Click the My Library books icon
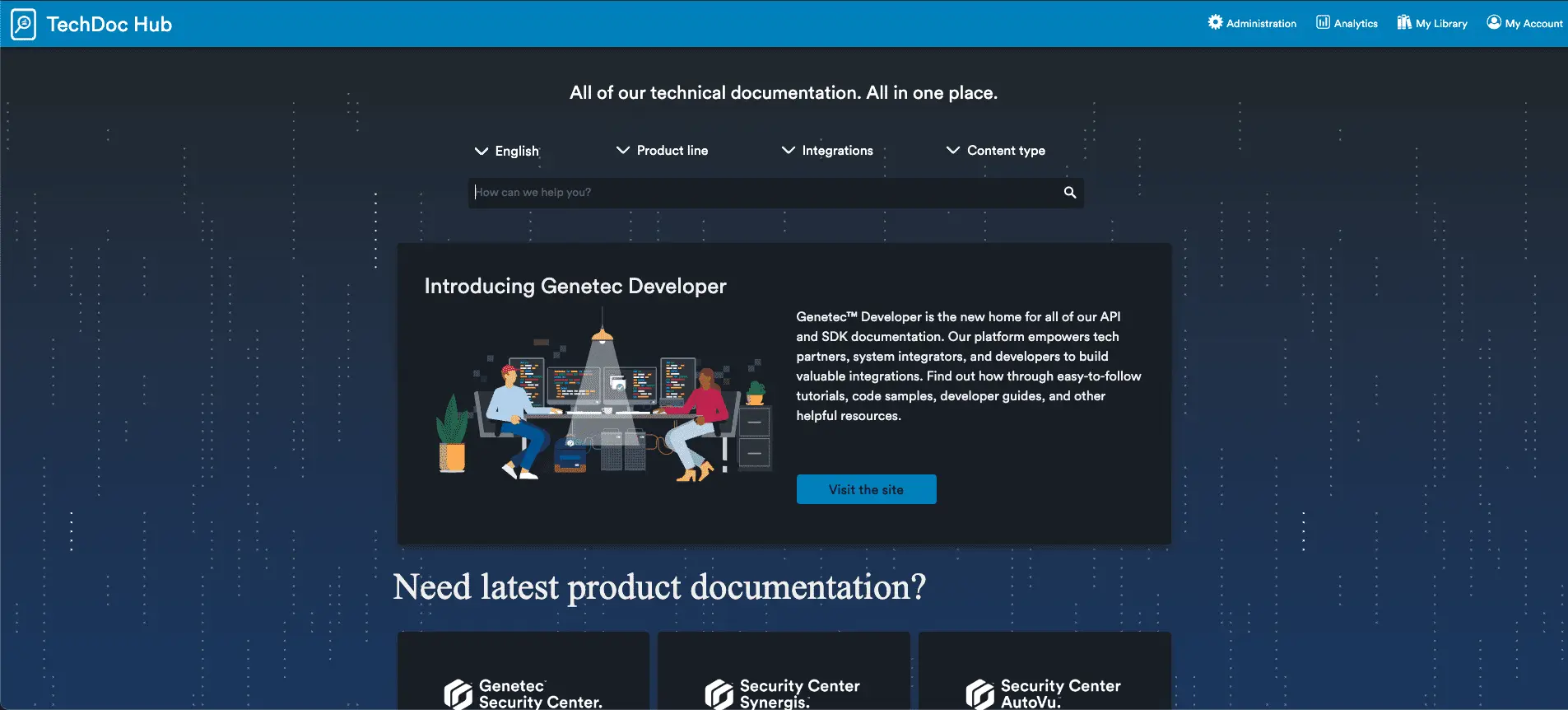This screenshot has height=710, width=1568. pyautogui.click(x=1404, y=22)
